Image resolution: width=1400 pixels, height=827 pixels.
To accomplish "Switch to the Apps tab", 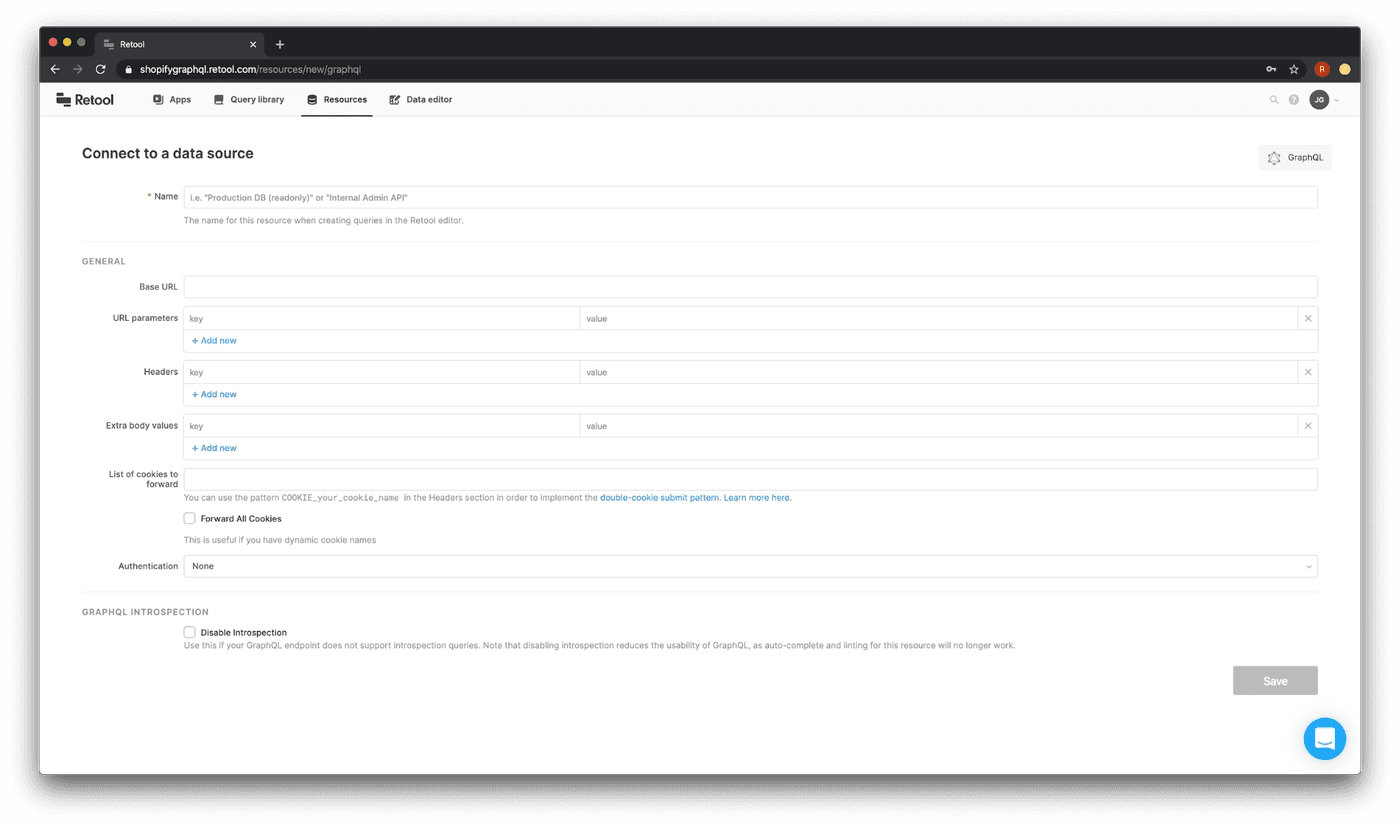I will [171, 100].
